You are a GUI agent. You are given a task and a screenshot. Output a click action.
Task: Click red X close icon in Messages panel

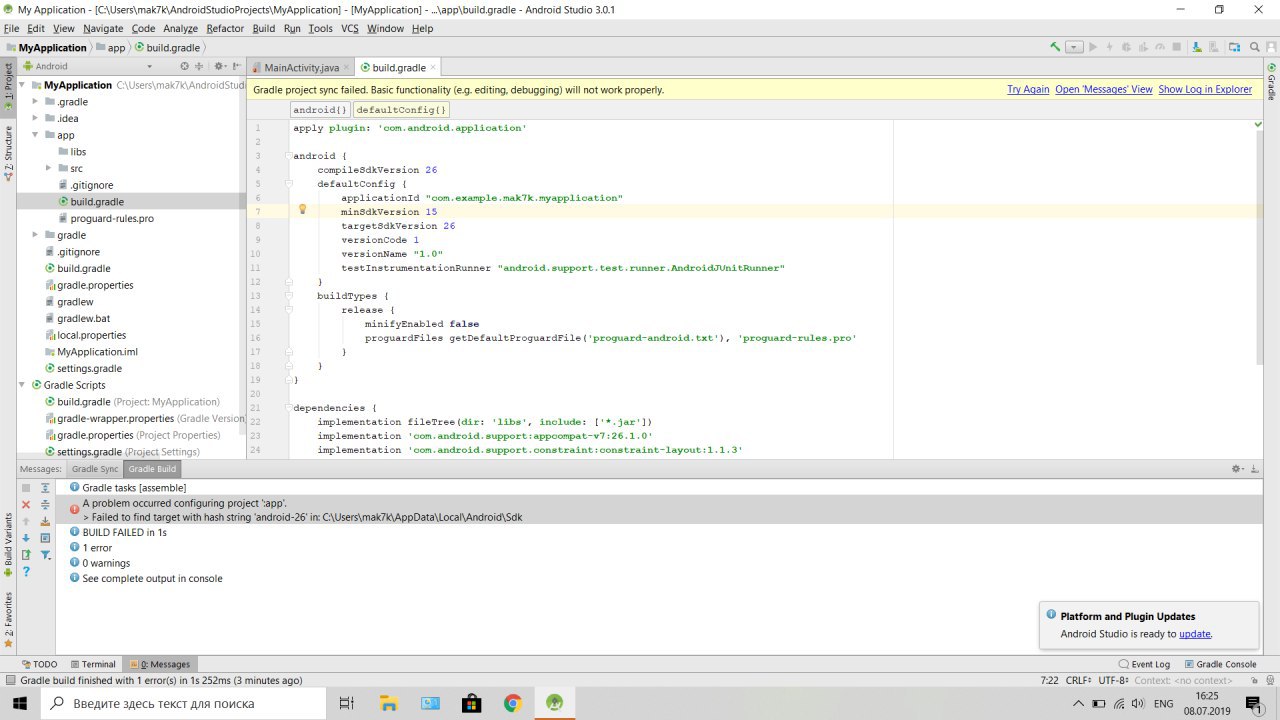pyautogui.click(x=26, y=505)
